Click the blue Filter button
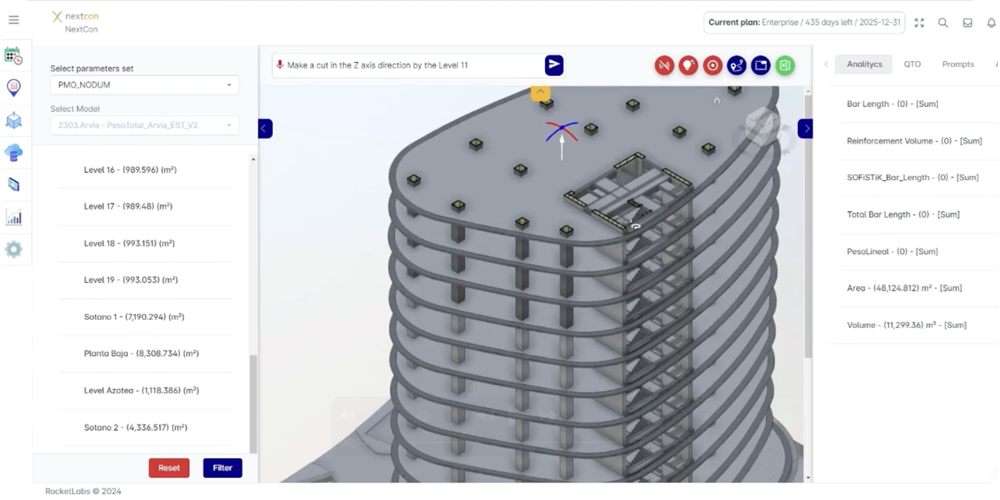Image resolution: width=1000 pixels, height=500 pixels. point(222,467)
